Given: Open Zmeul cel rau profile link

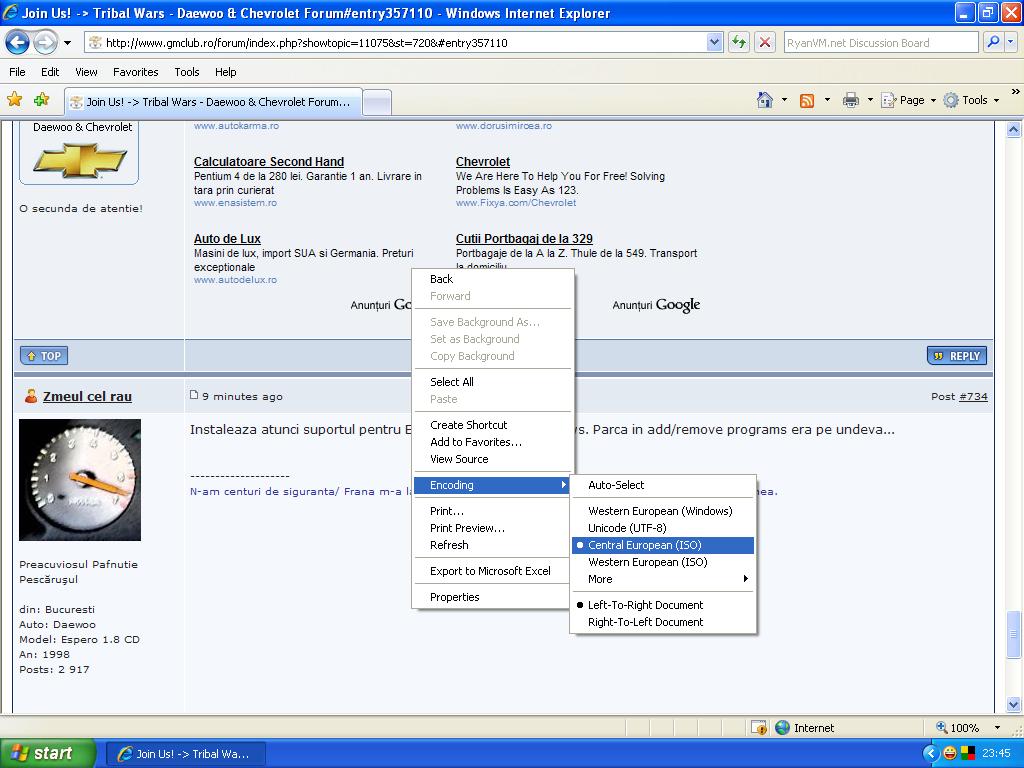Looking at the screenshot, I should (87, 397).
